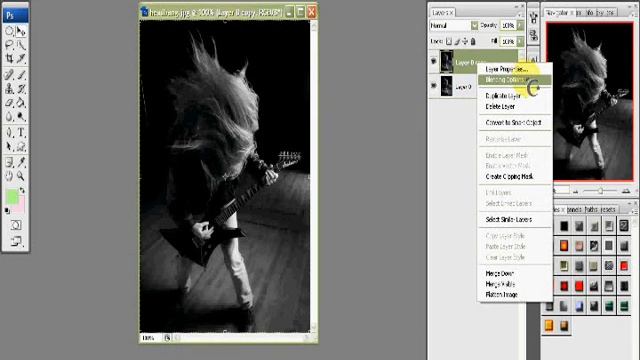
Task: Hide the Layer 0 copy layer
Action: [x=433, y=61]
